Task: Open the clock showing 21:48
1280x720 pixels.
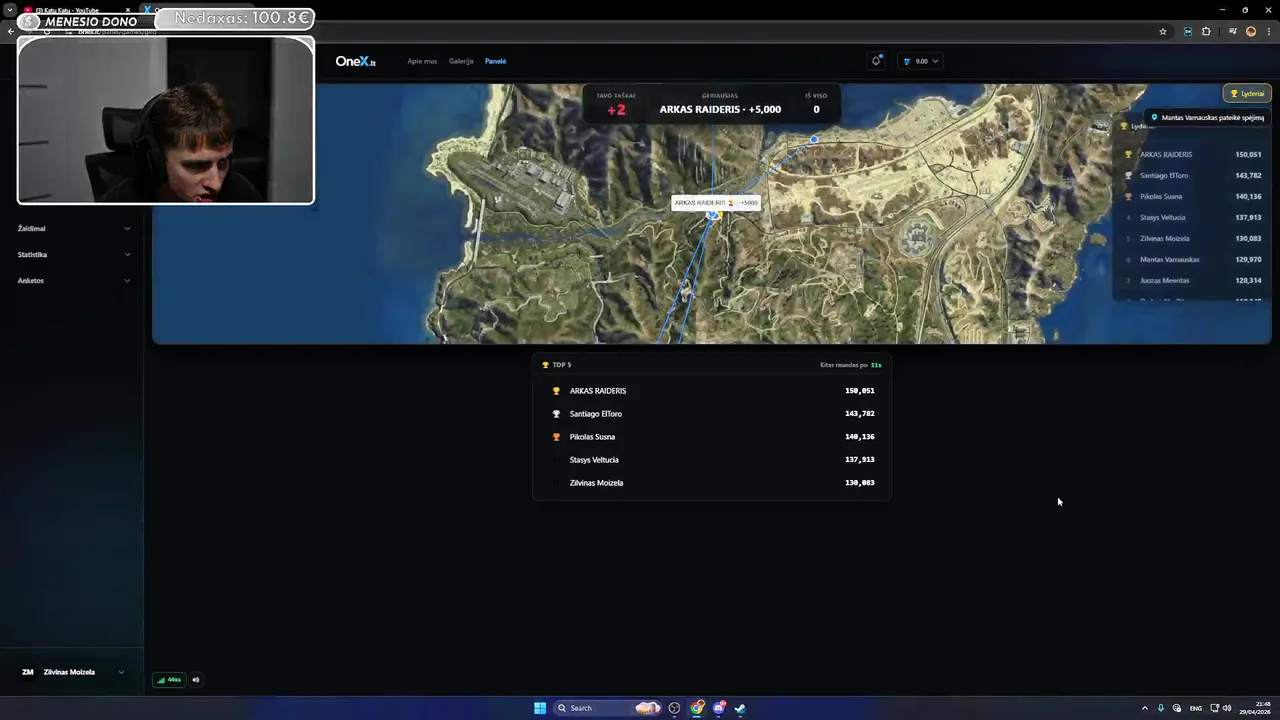Action: pos(1255,708)
